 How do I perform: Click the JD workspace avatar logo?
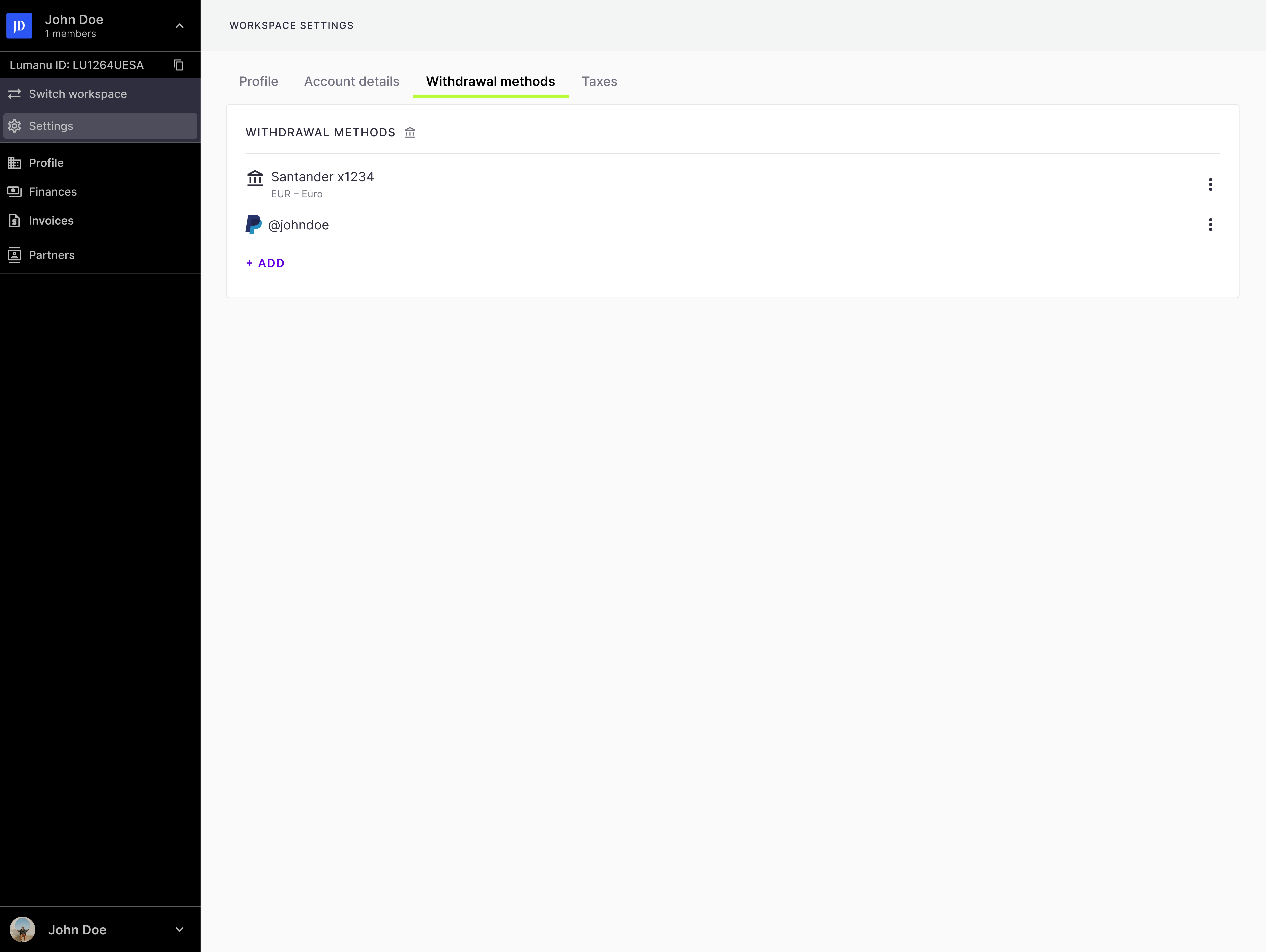point(19,26)
